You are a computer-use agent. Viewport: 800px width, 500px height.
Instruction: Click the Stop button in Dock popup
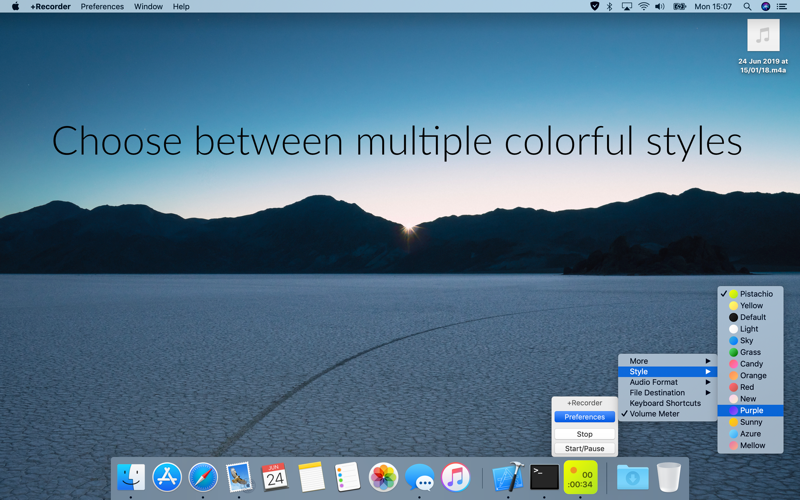point(585,434)
